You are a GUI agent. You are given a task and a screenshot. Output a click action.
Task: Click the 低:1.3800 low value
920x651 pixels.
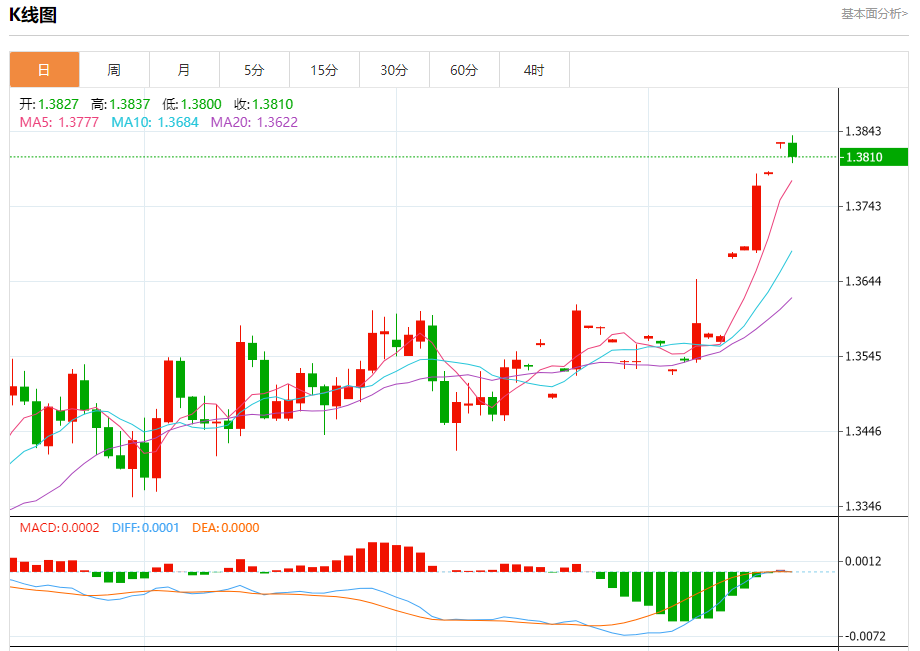(192, 104)
